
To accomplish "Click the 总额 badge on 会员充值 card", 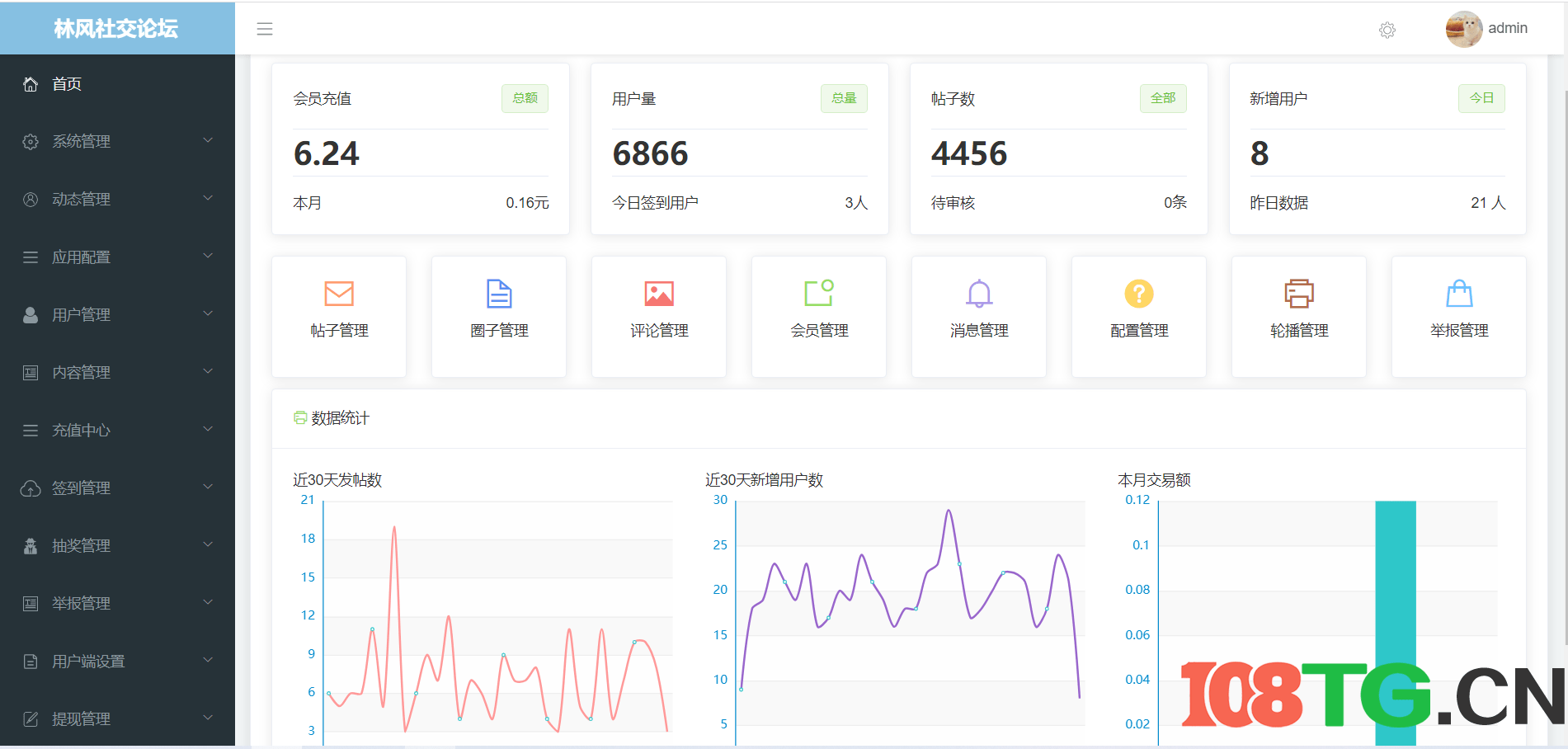I will tap(525, 98).
